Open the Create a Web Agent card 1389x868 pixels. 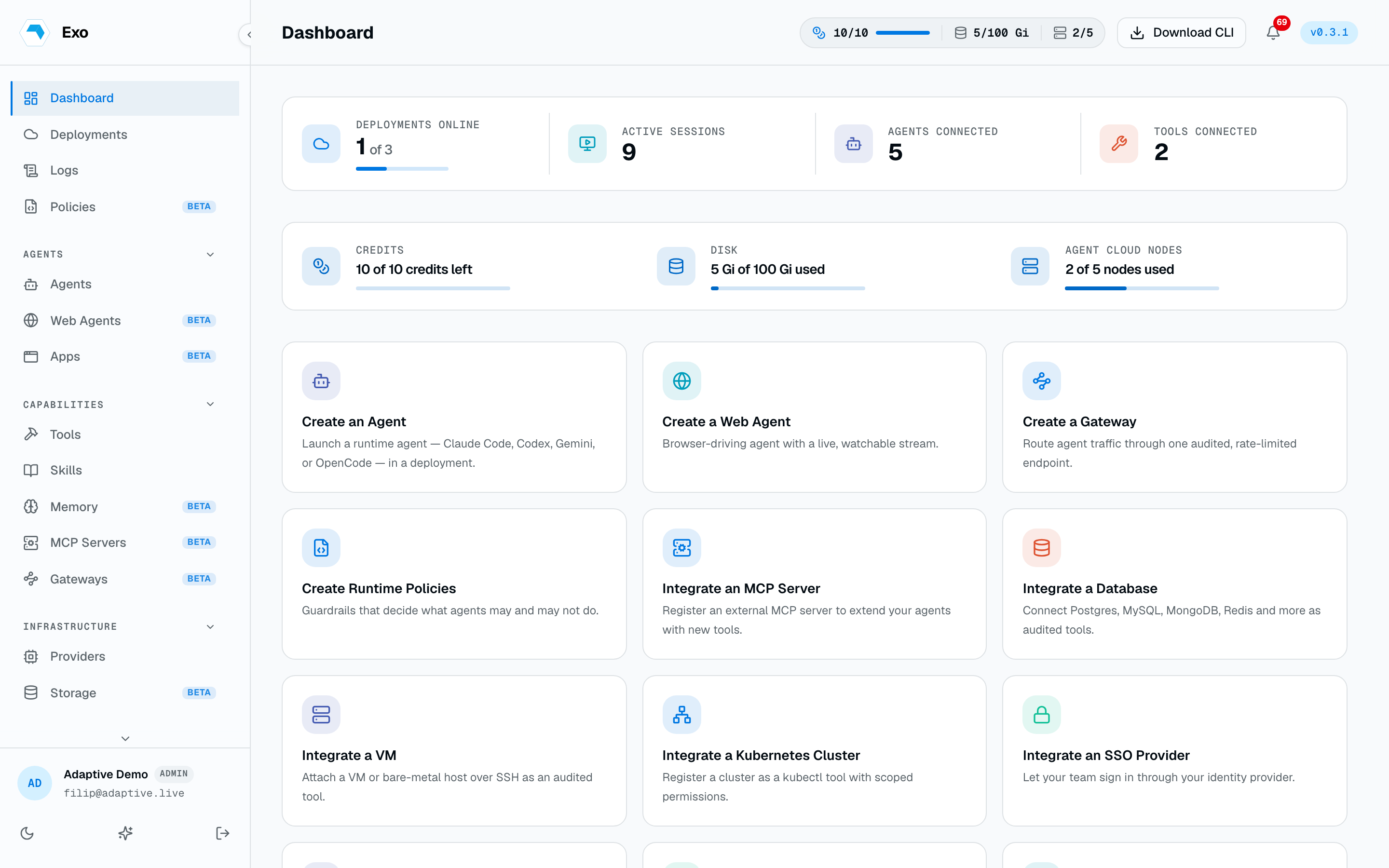point(814,417)
